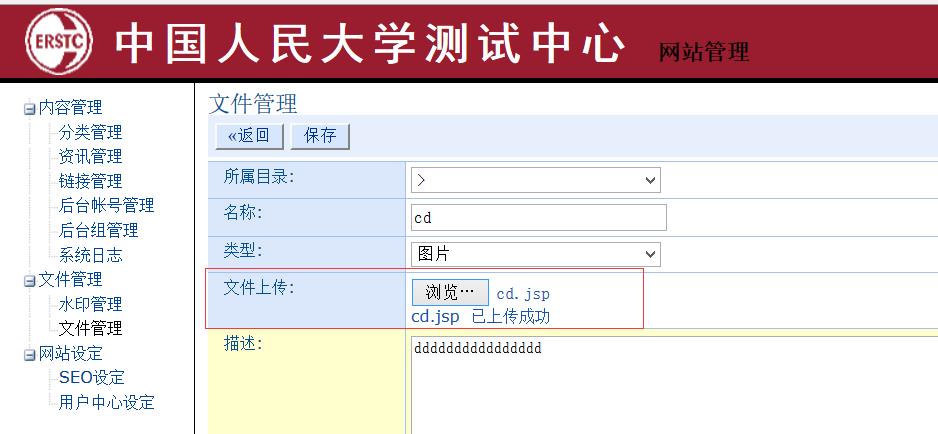The image size is (938, 434).
Task: Click the 文件管理 page heading
Action: (x=253, y=104)
